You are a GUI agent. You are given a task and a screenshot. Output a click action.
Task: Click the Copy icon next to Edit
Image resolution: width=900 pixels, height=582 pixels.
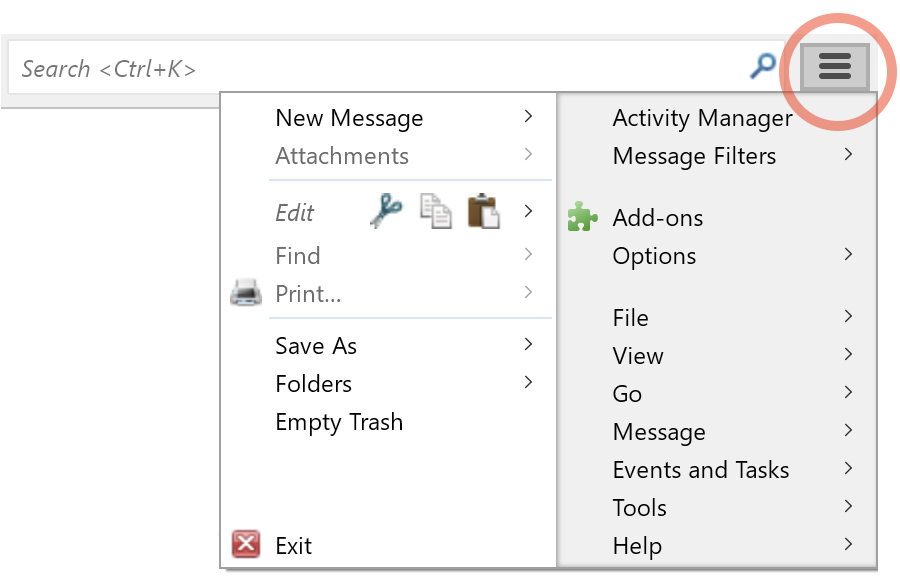(x=435, y=211)
